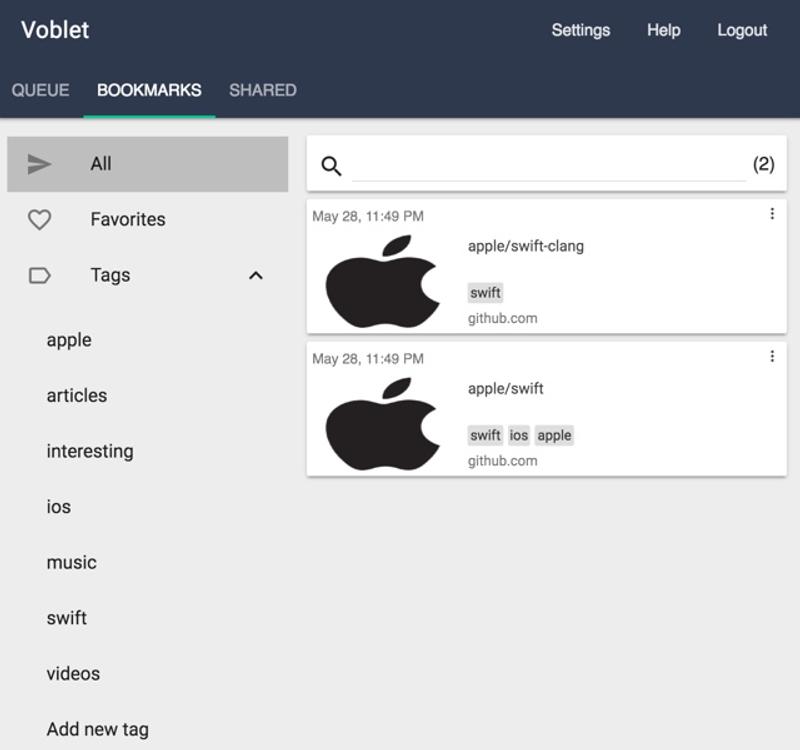Log out using the Logout link
Viewport: 800px width, 750px height.
tap(742, 30)
